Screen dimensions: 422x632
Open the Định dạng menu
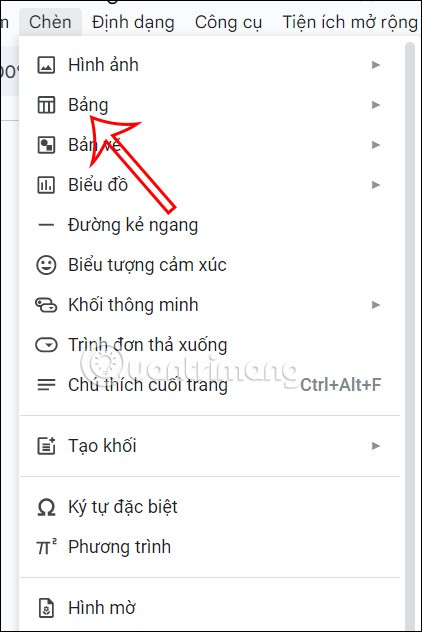click(133, 23)
